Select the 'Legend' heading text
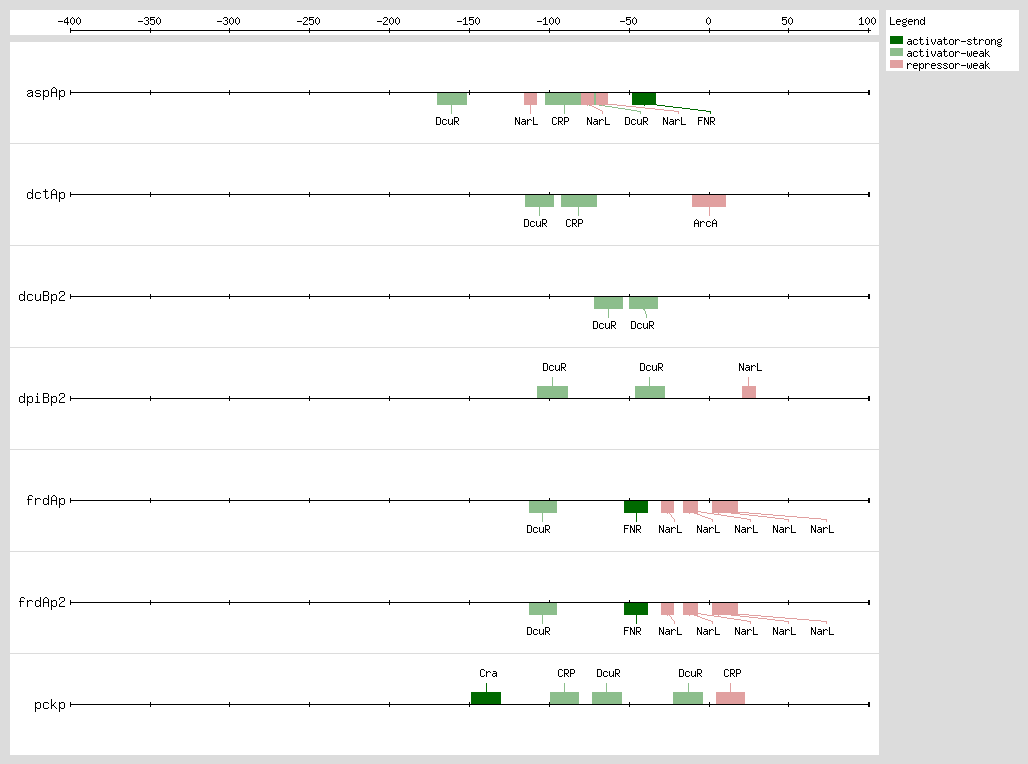 (907, 21)
